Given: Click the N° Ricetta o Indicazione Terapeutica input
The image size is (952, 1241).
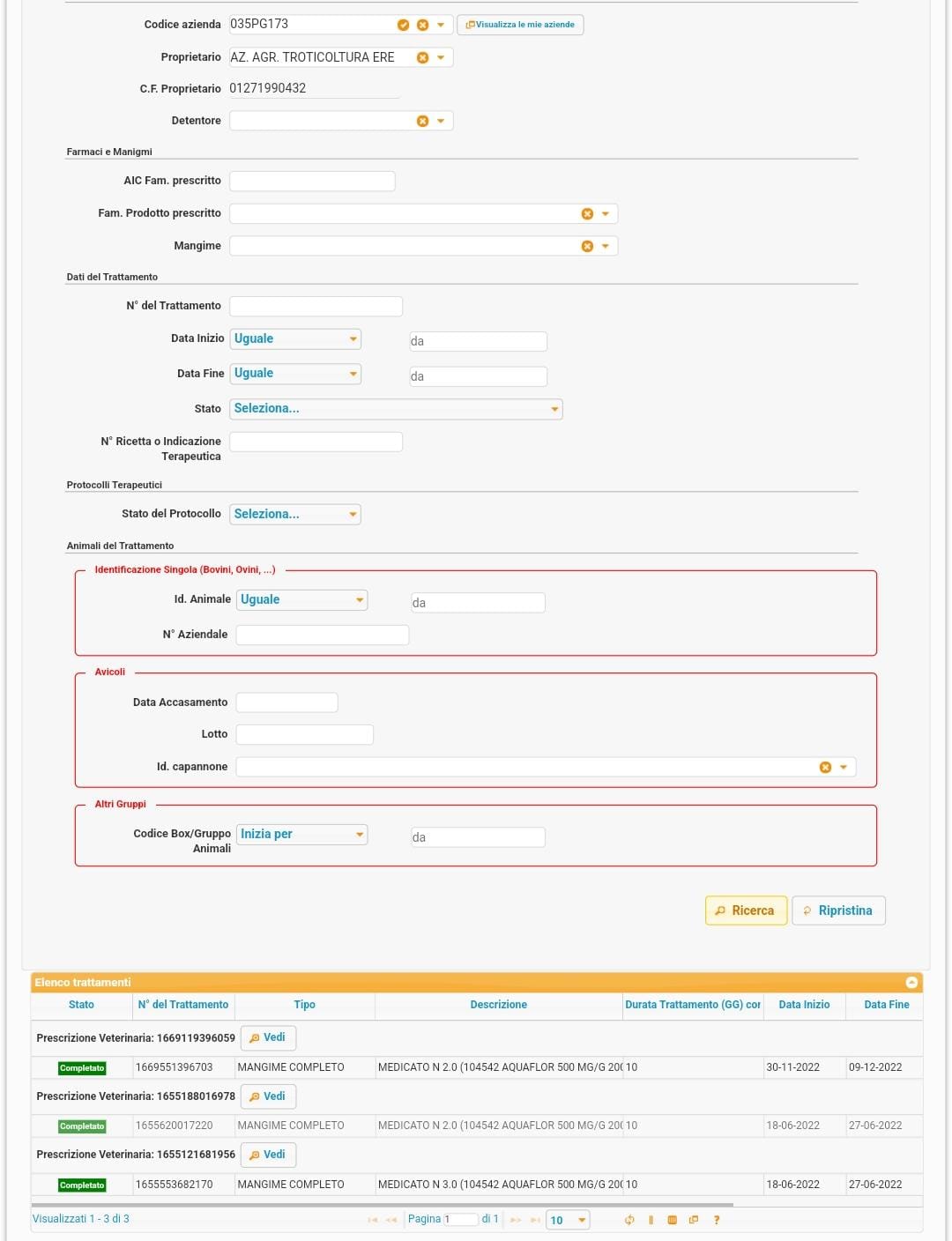Looking at the screenshot, I should pos(316,442).
